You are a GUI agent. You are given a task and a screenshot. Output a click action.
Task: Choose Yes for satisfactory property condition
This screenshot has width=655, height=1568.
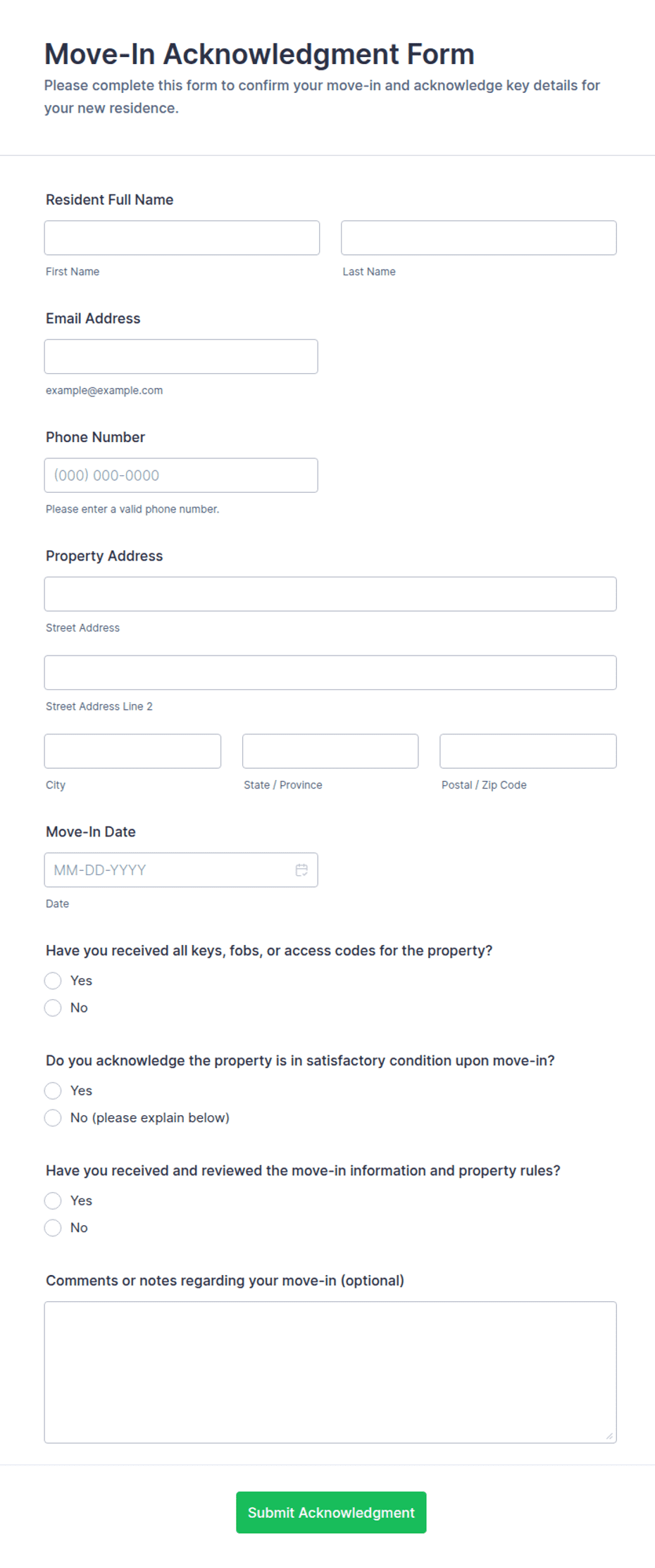(x=53, y=1090)
